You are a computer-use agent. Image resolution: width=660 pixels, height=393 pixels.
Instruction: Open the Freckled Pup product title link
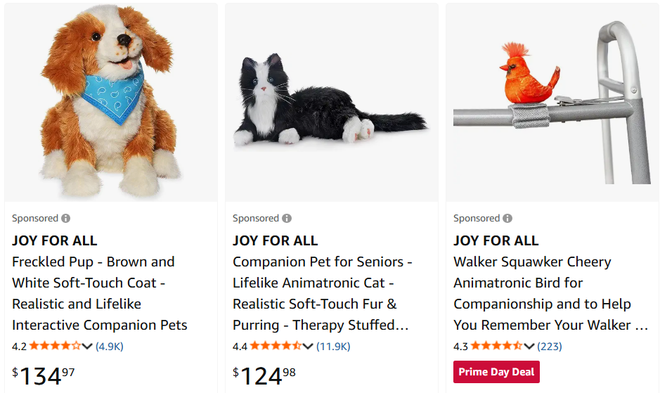coord(100,293)
